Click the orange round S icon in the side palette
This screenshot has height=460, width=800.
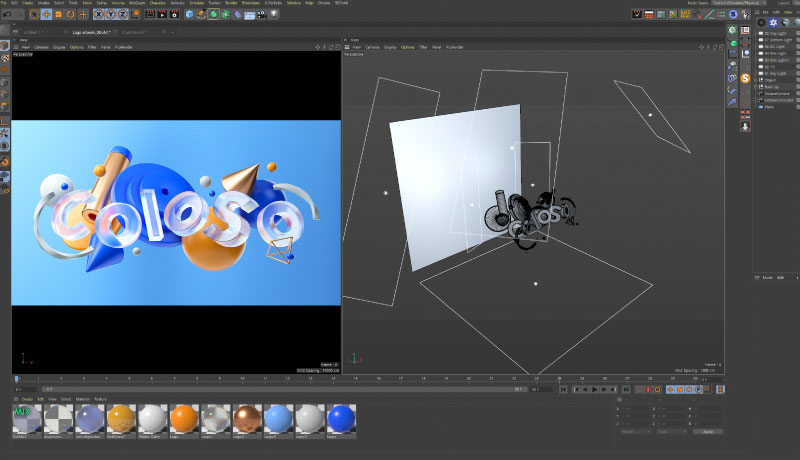click(x=745, y=79)
